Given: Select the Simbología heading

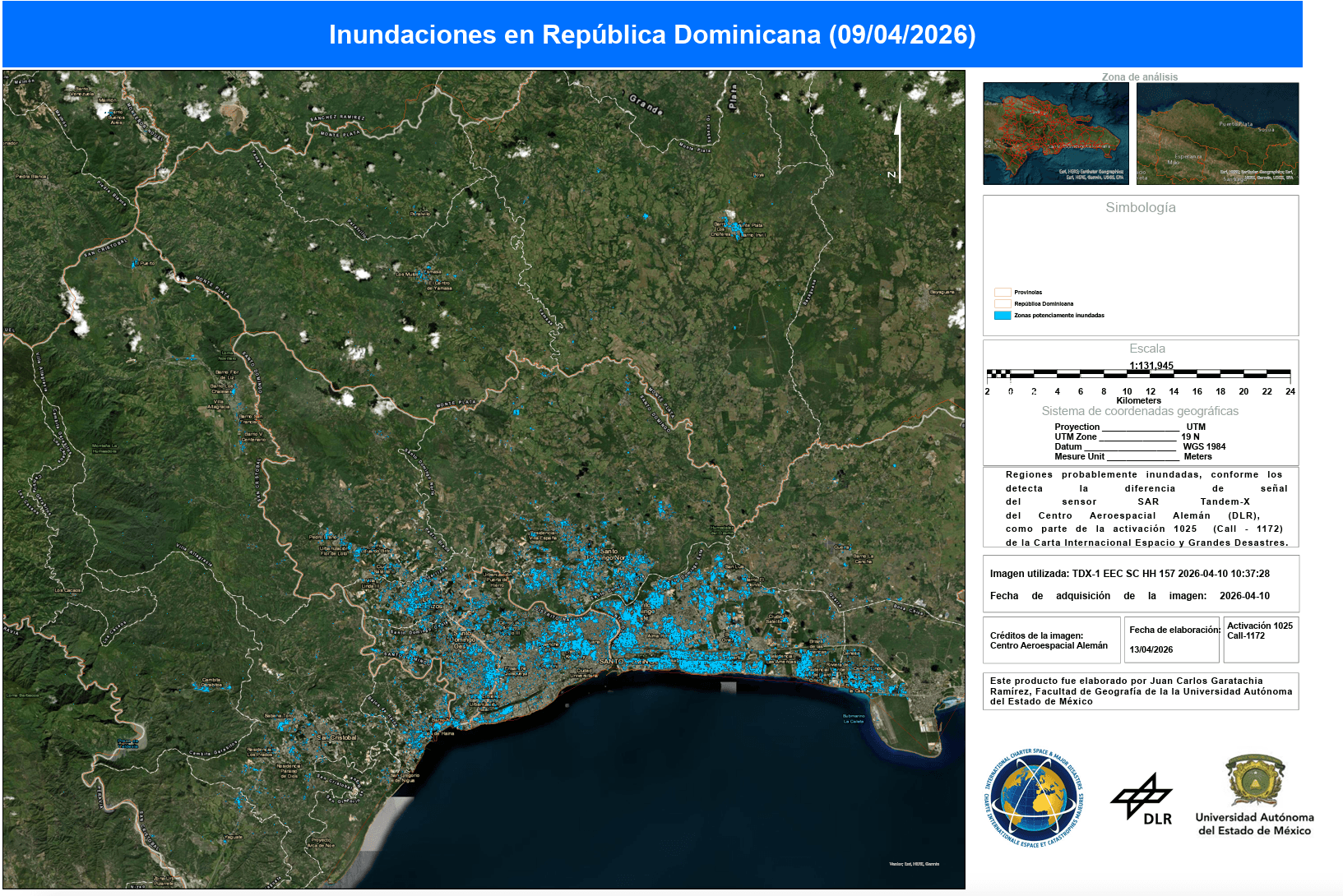Looking at the screenshot, I should point(1140,208).
